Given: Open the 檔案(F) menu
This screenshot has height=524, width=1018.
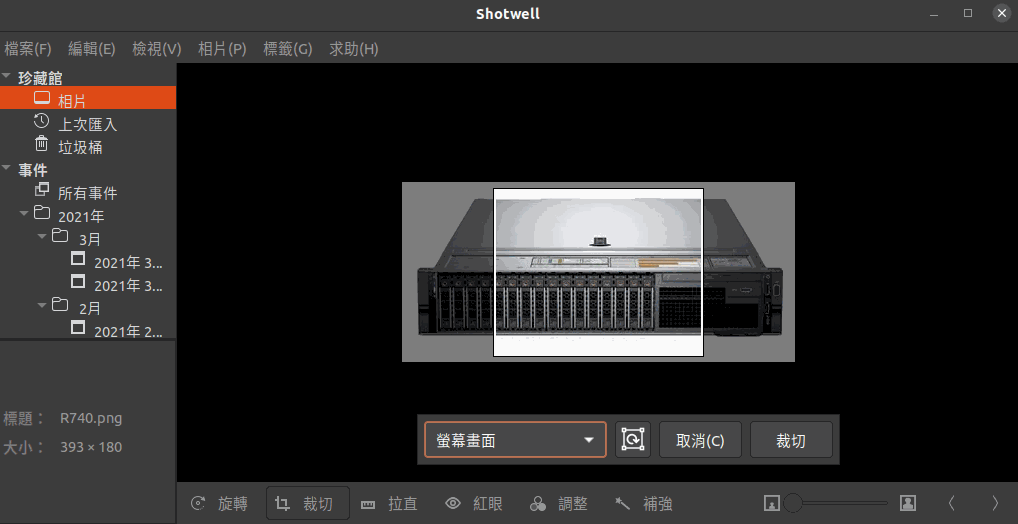Looking at the screenshot, I should (28, 49).
